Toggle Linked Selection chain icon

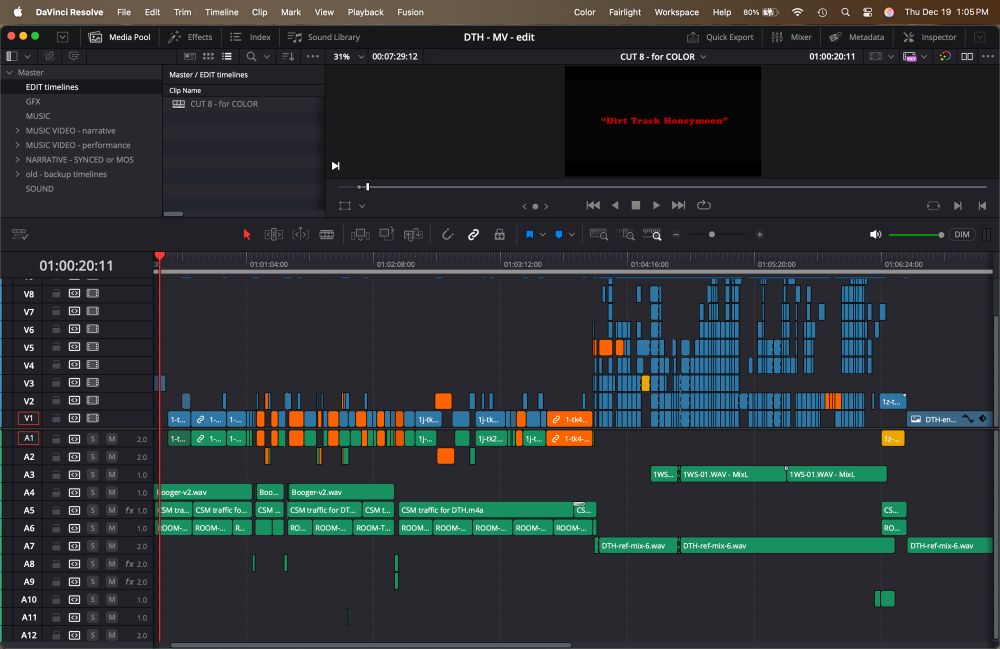(x=473, y=235)
